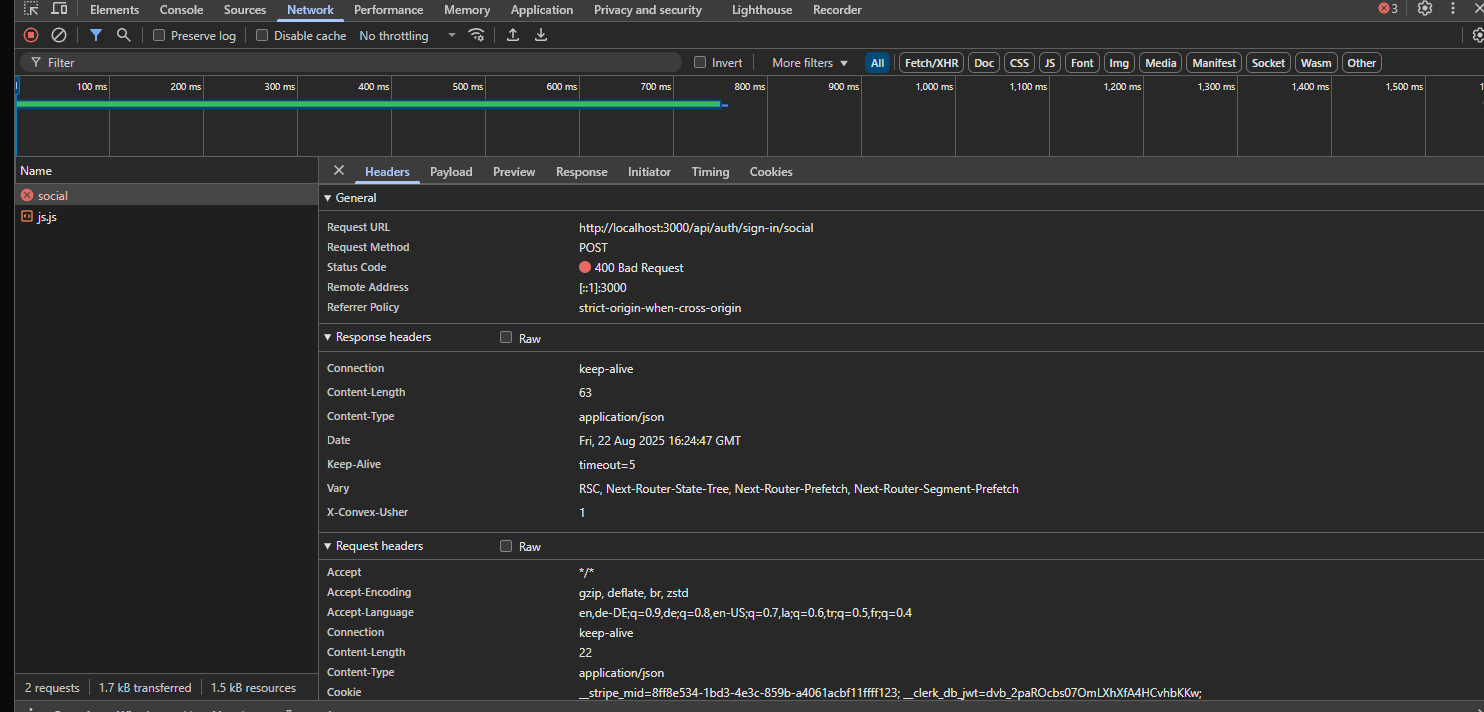Open the DevTools three-dot customize menu

tap(1452, 9)
